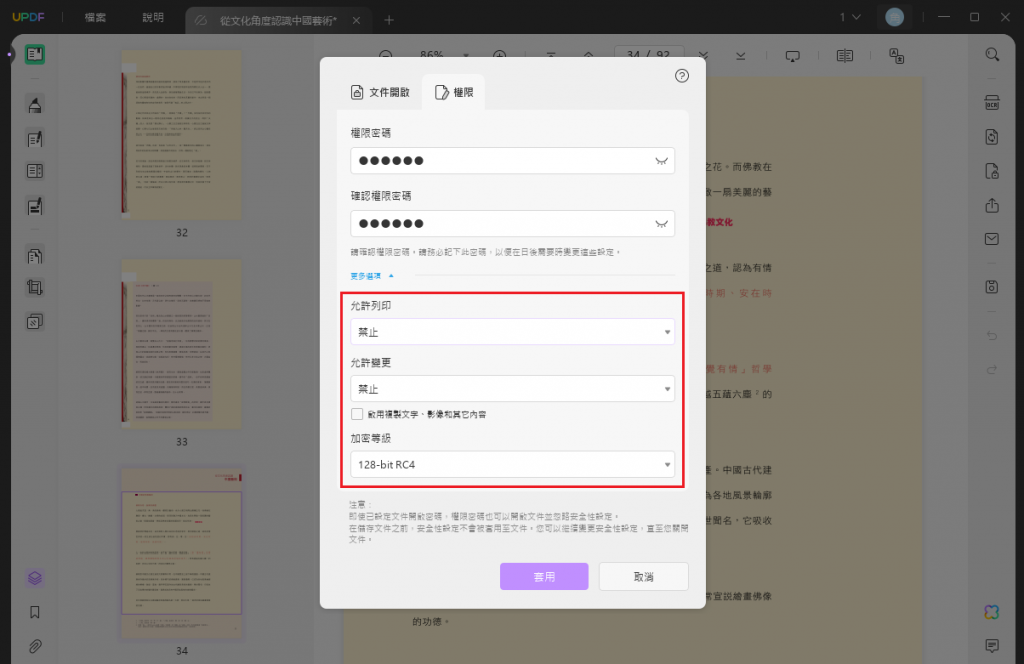Add a new tab with plus button
The image size is (1024, 664).
point(389,20)
